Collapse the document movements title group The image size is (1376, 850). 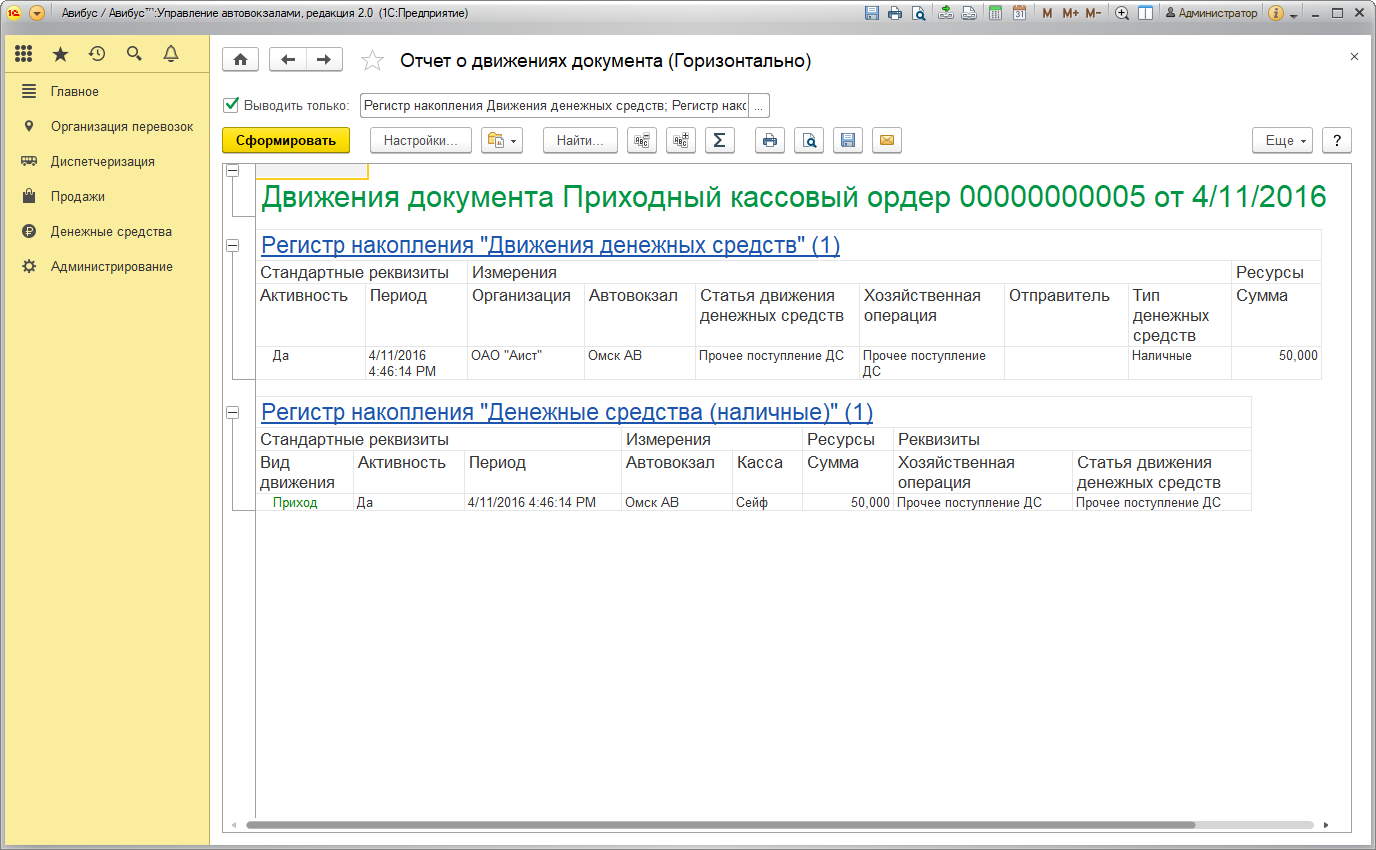(233, 172)
